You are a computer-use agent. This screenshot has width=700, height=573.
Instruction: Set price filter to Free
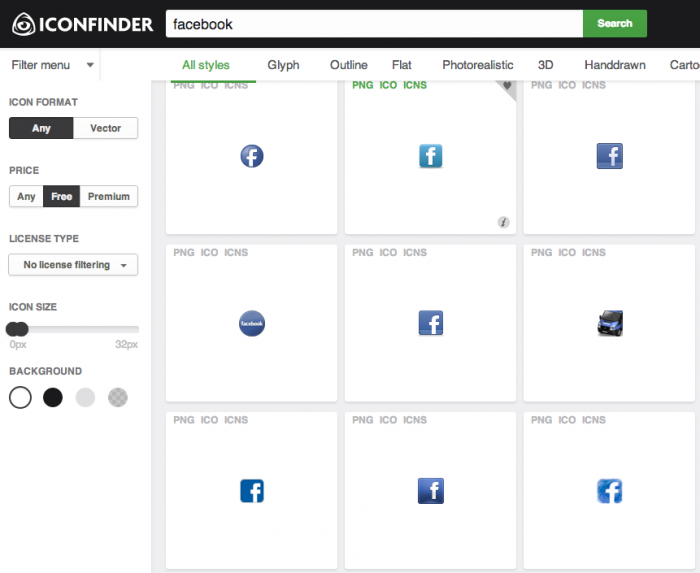62,196
